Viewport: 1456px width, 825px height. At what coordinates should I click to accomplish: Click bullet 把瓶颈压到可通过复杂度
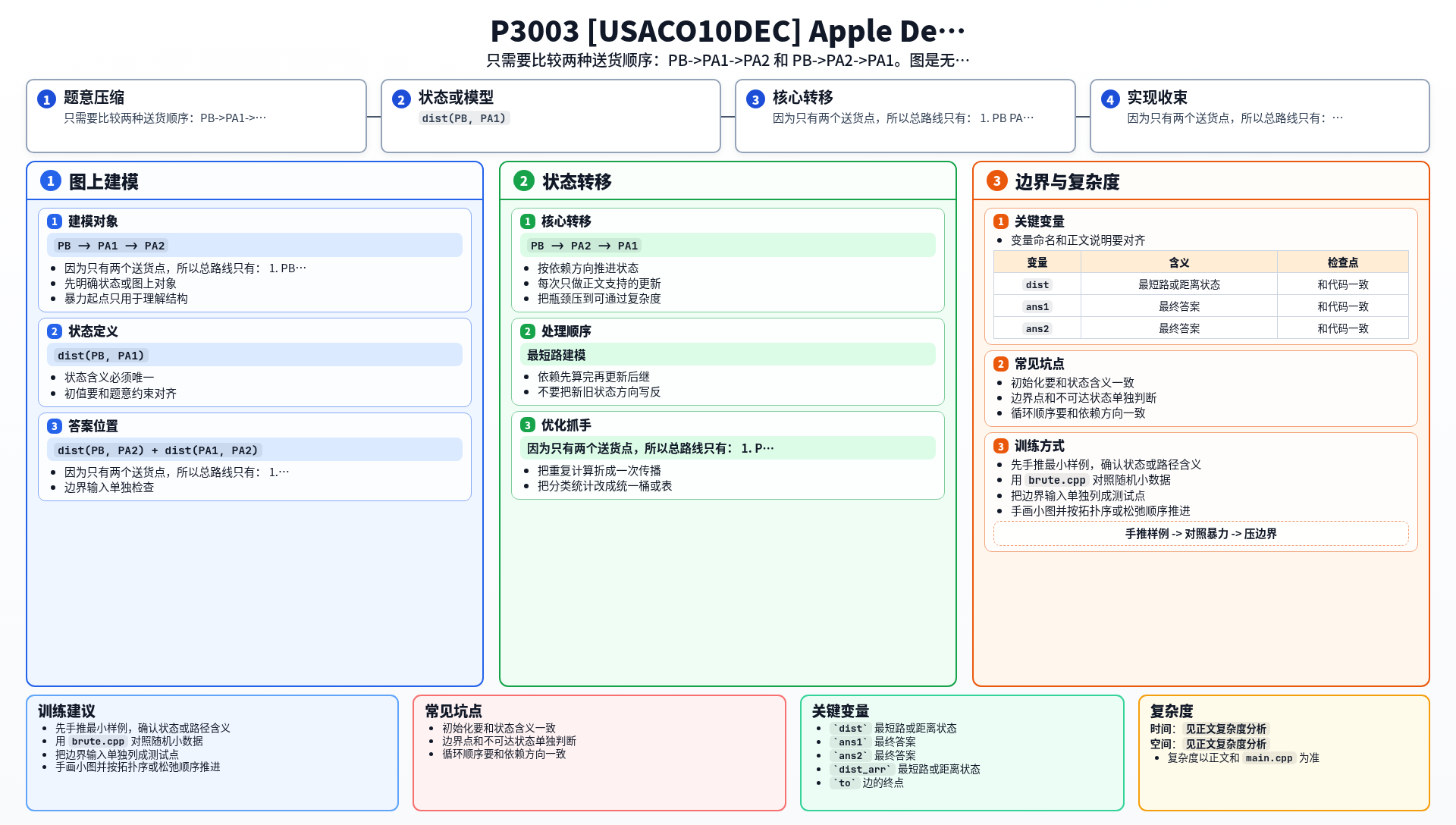599,299
